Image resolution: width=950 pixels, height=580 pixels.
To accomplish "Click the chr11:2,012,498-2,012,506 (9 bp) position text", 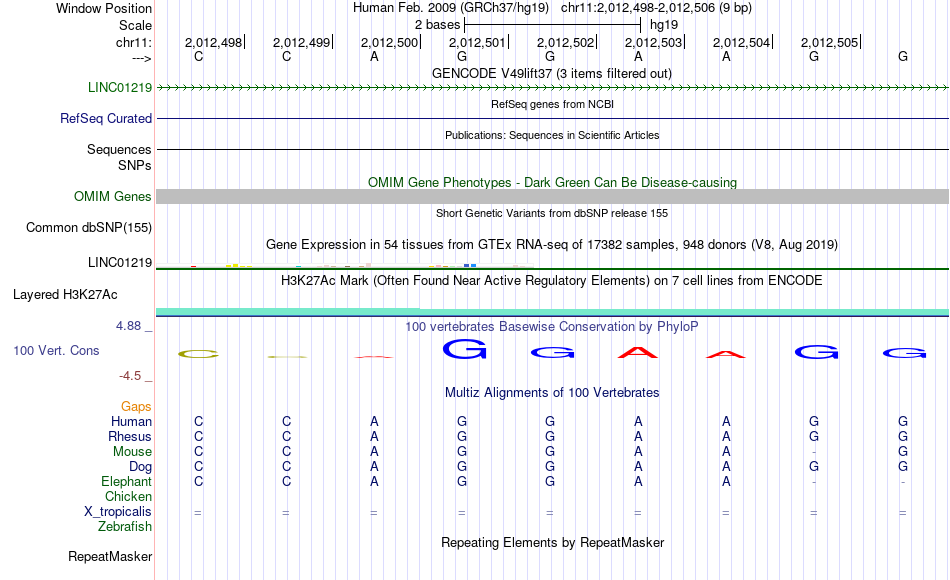I will 656,8.
